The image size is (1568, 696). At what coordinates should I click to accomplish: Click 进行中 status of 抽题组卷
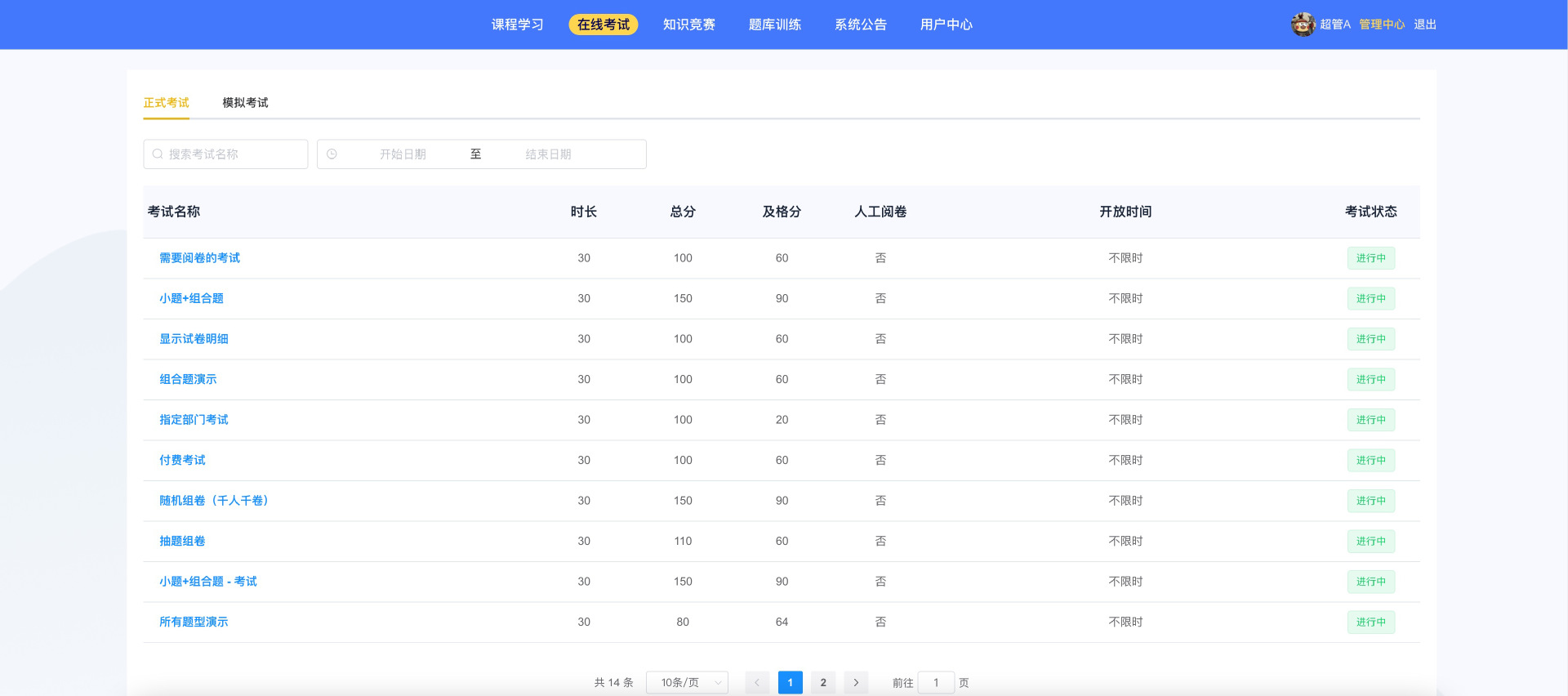[1371, 541]
